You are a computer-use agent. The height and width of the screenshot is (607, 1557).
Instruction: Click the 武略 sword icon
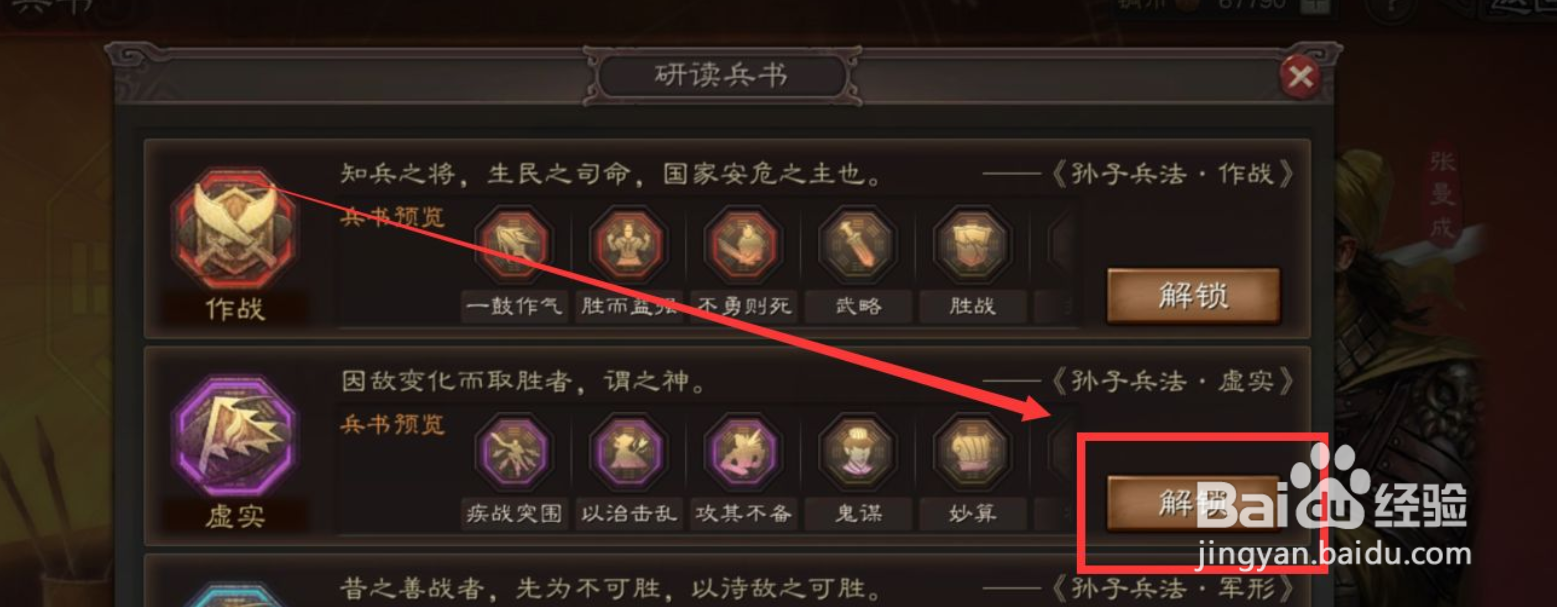click(858, 243)
